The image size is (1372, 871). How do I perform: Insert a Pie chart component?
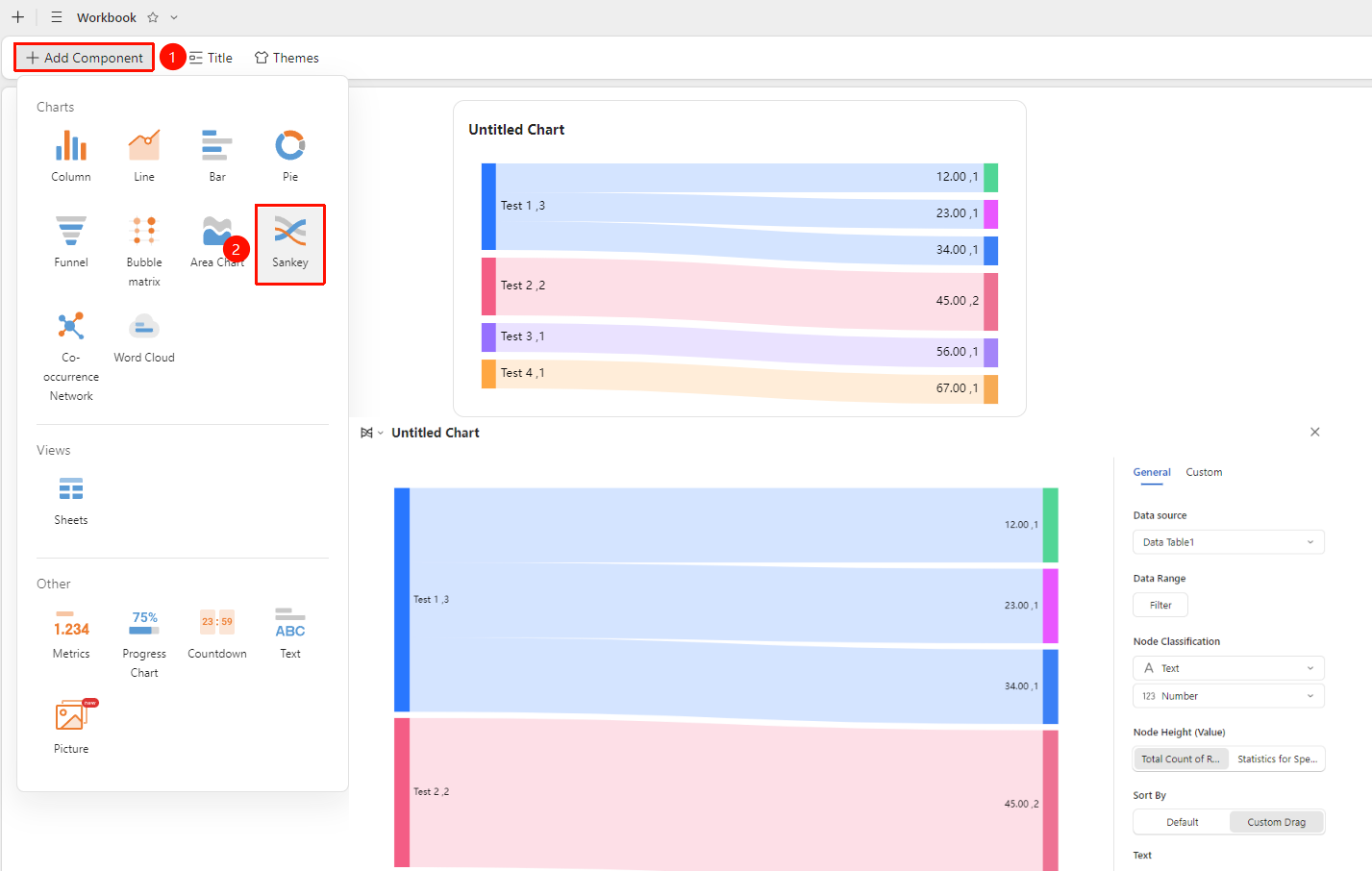click(x=290, y=156)
